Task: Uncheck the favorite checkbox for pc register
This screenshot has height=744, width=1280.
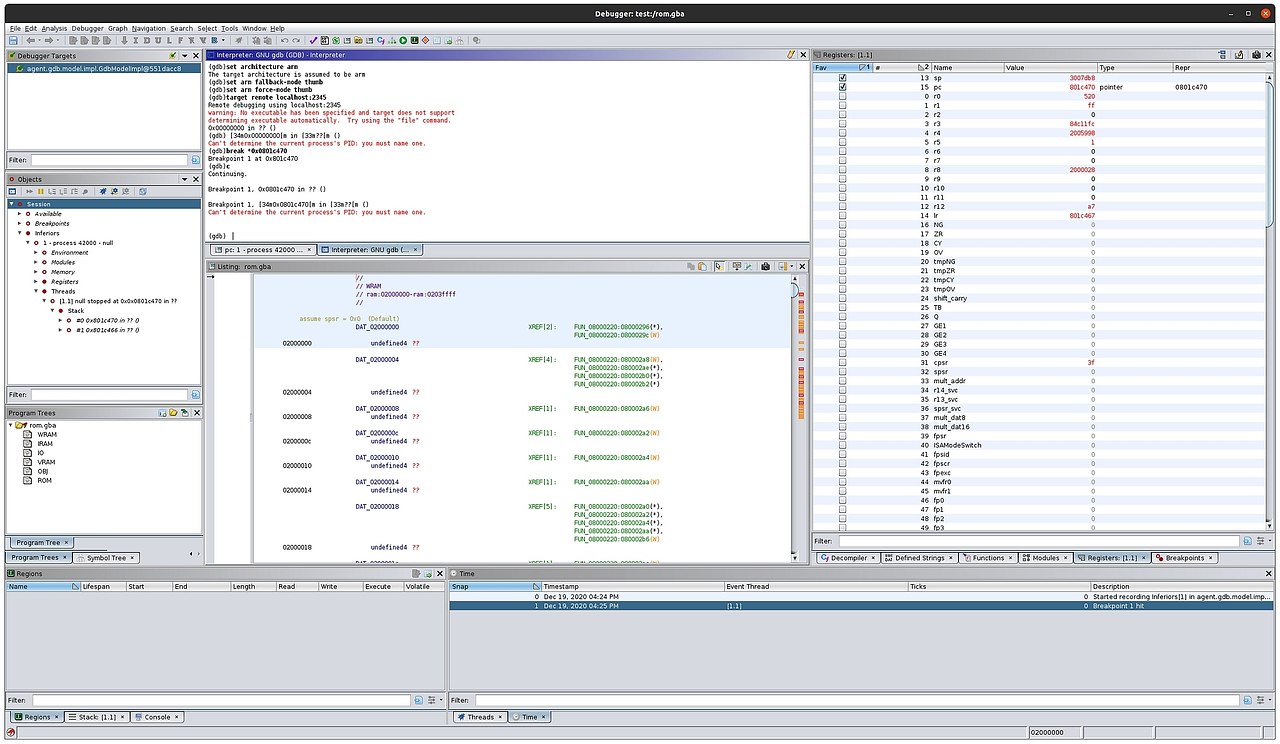Action: [842, 87]
